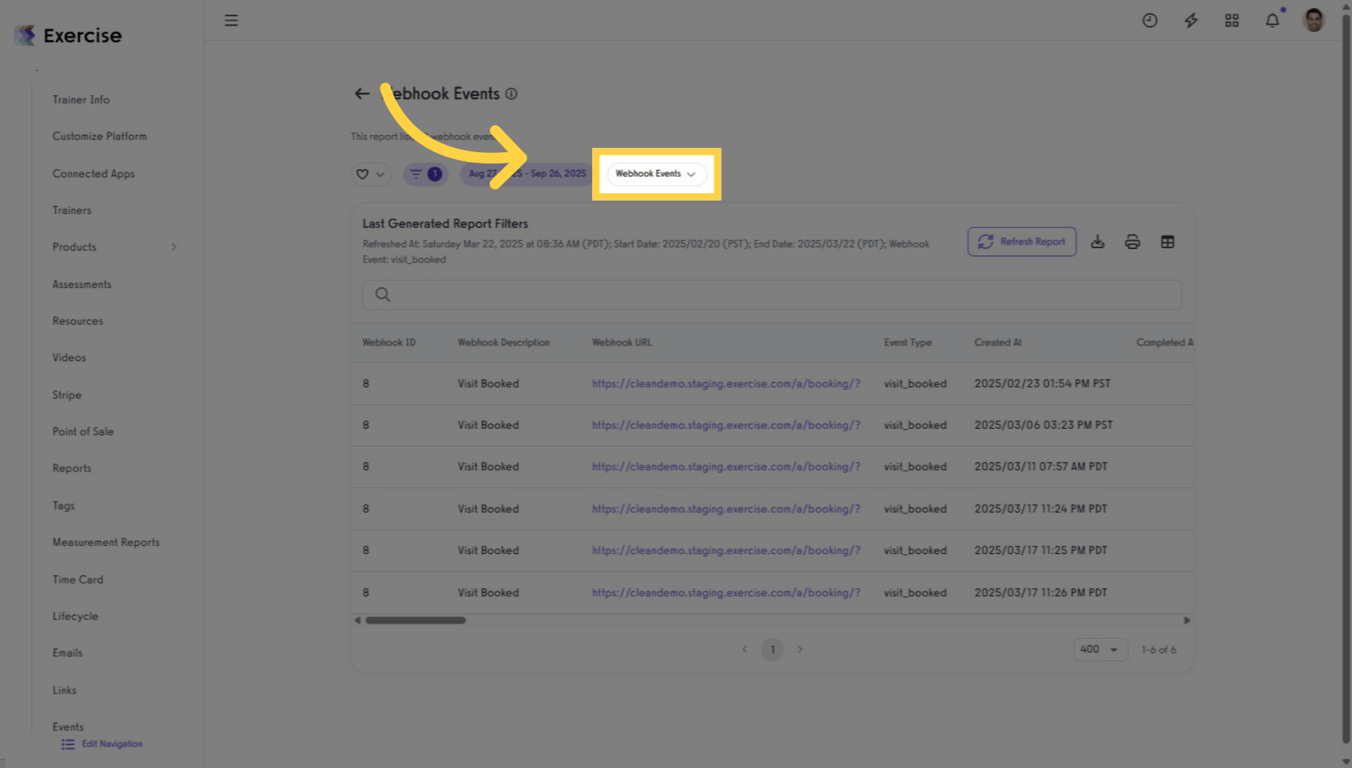Image resolution: width=1352 pixels, height=768 pixels.
Task: Download the webhook events report
Action: pos(1098,241)
